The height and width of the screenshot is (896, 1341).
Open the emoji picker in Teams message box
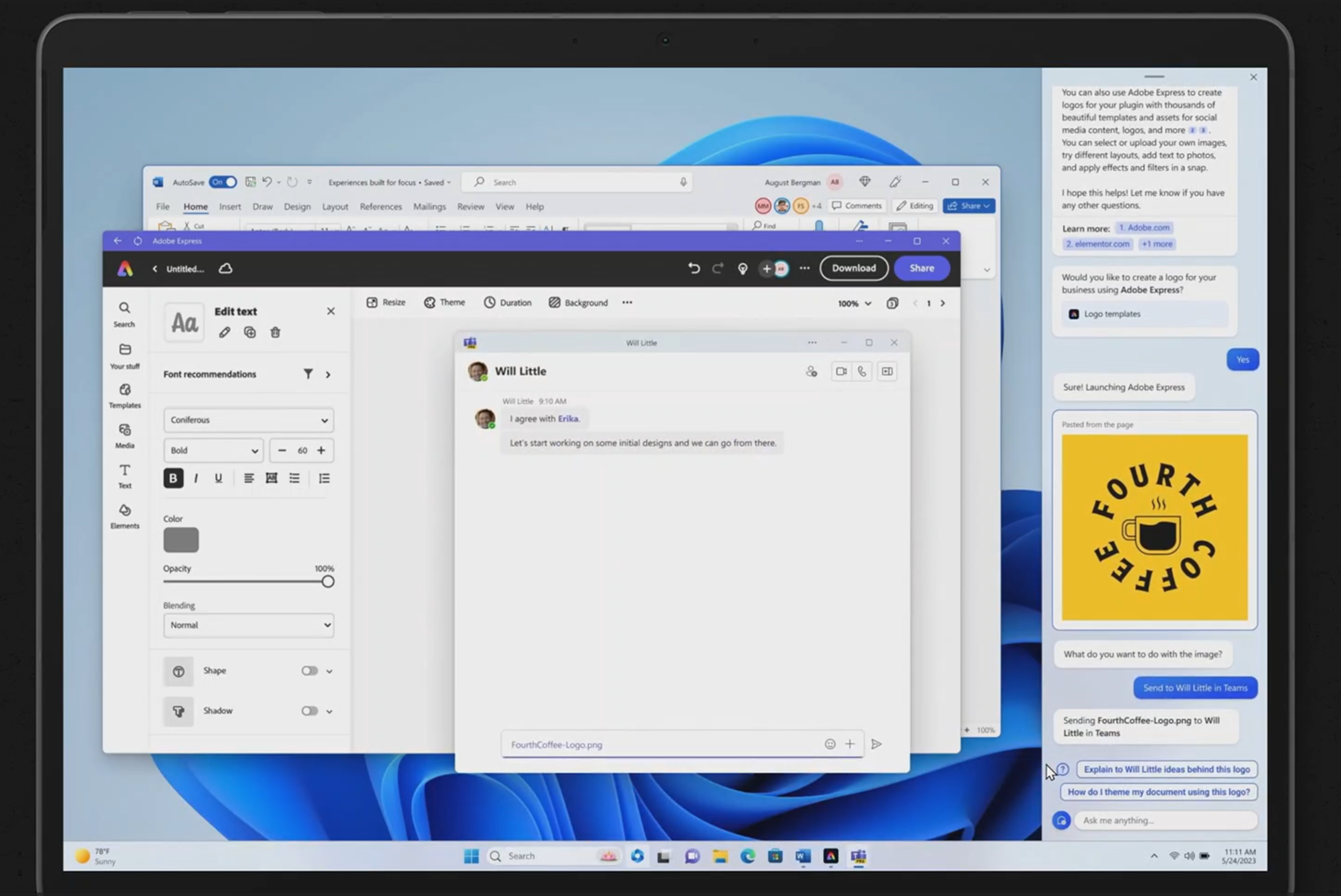coord(830,744)
